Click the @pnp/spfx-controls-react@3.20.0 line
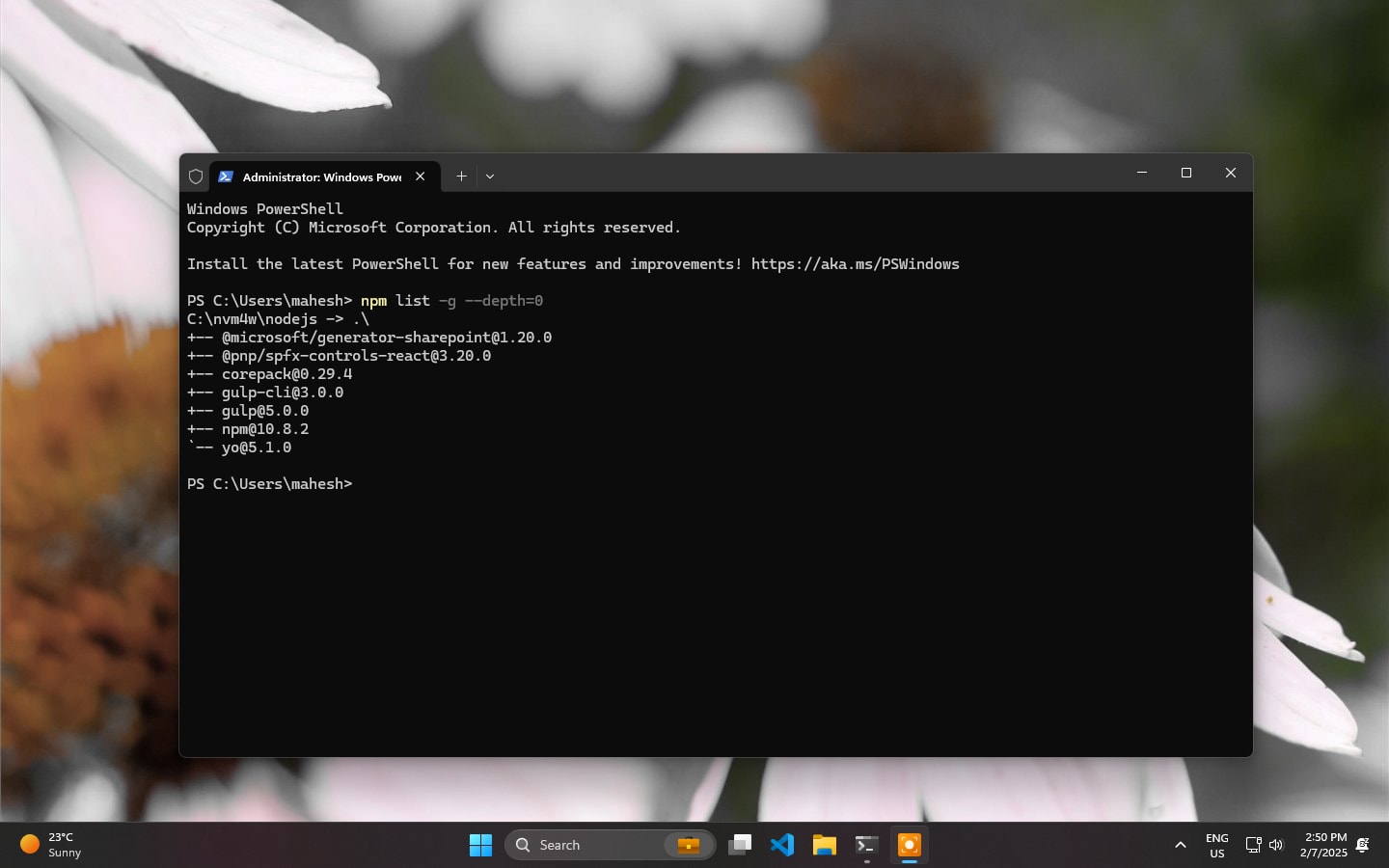Screen dimensions: 1389x868 340,356
